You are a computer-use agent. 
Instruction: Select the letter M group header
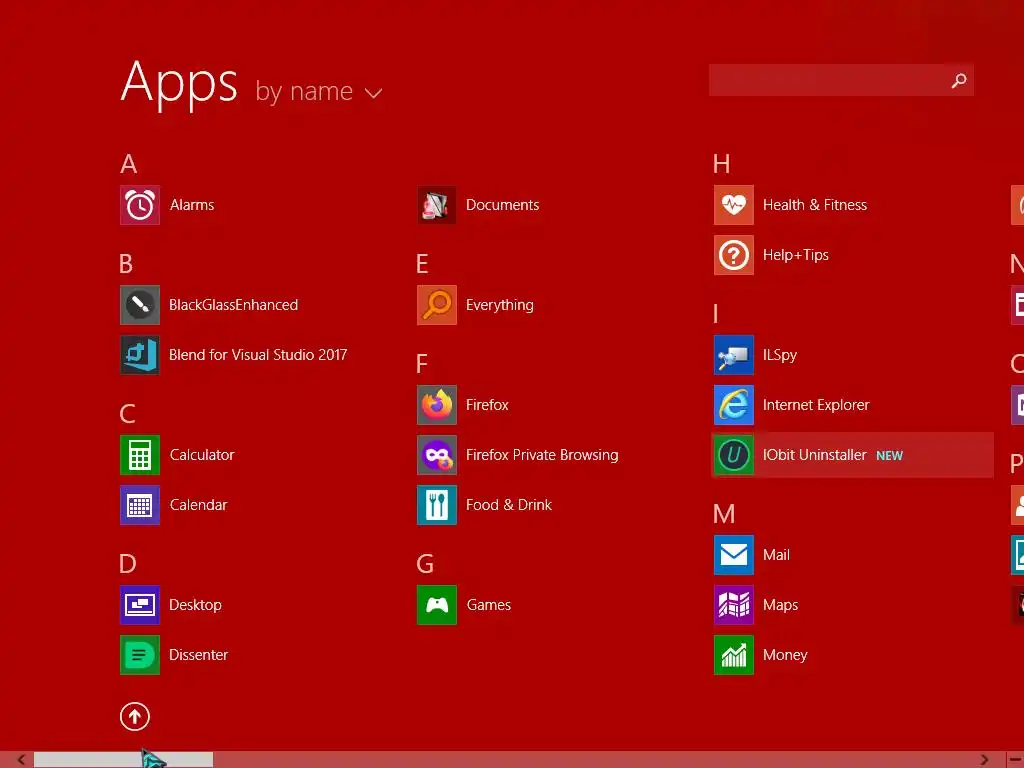coord(724,514)
